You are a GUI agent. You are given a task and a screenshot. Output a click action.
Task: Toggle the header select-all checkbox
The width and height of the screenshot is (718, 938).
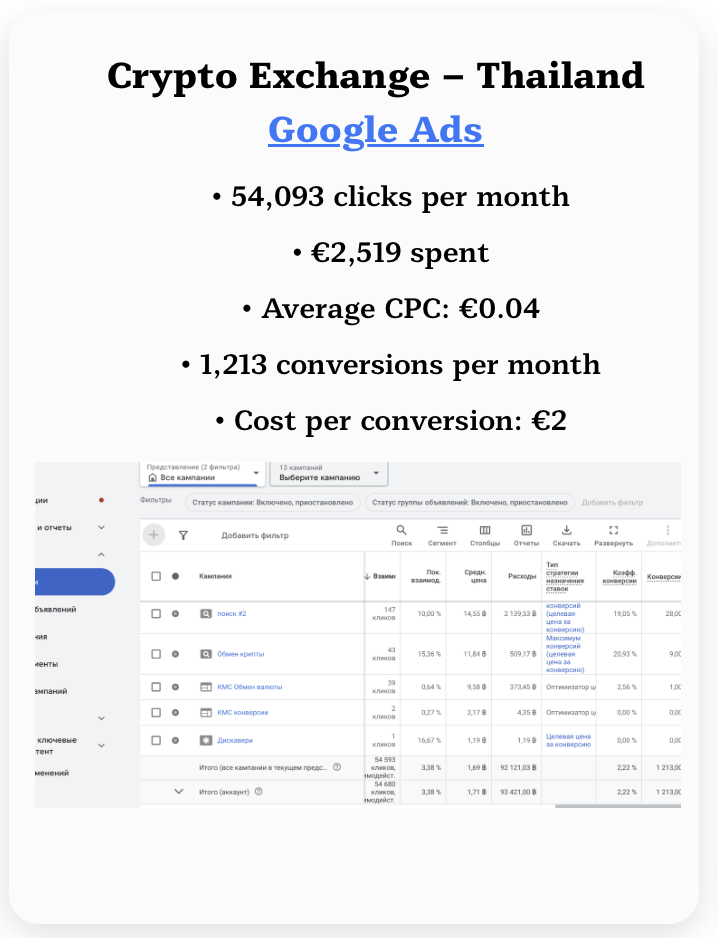pos(156,576)
